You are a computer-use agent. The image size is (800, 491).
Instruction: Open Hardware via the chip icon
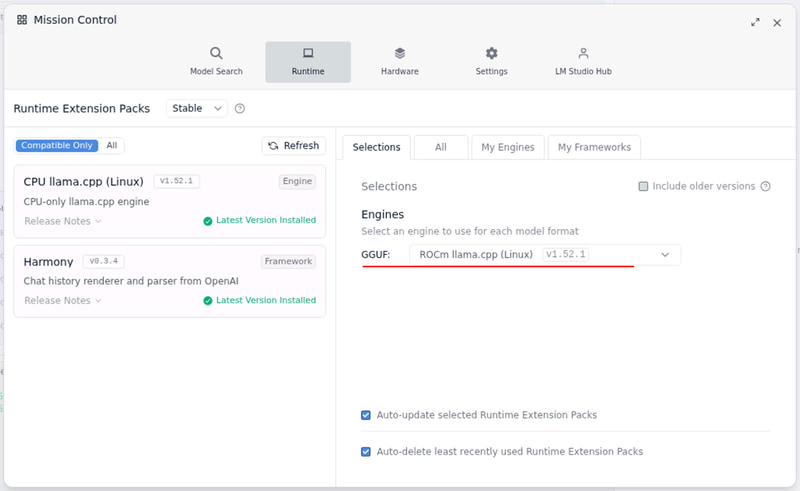[400, 54]
